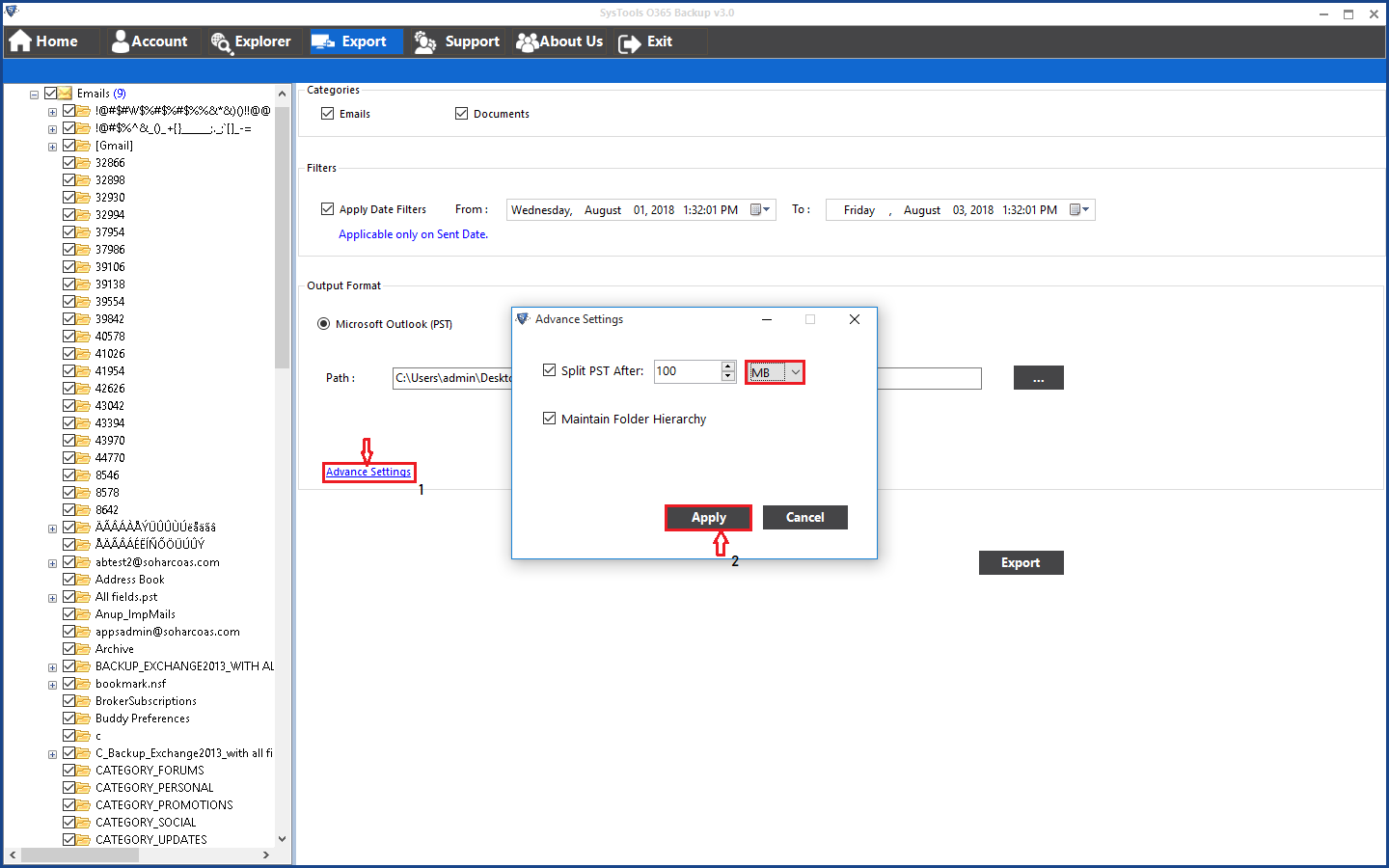1389x868 pixels.
Task: Click the Home house icon
Action: [20, 41]
